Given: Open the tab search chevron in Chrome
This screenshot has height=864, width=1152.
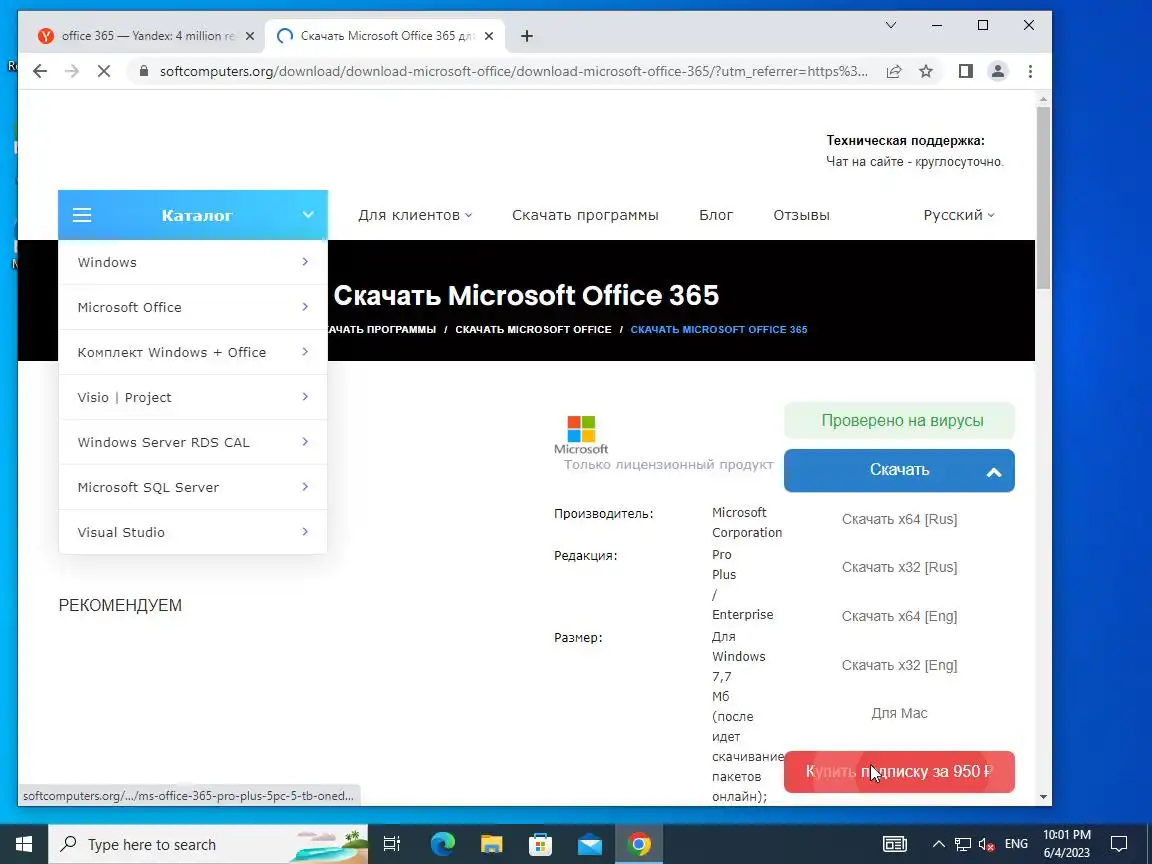Looking at the screenshot, I should pos(890,25).
